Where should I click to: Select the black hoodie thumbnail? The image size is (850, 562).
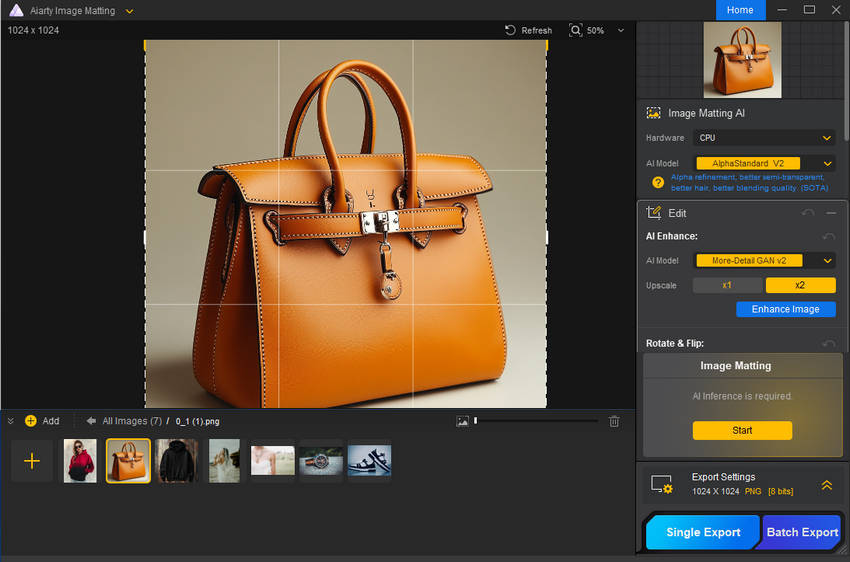pos(176,461)
